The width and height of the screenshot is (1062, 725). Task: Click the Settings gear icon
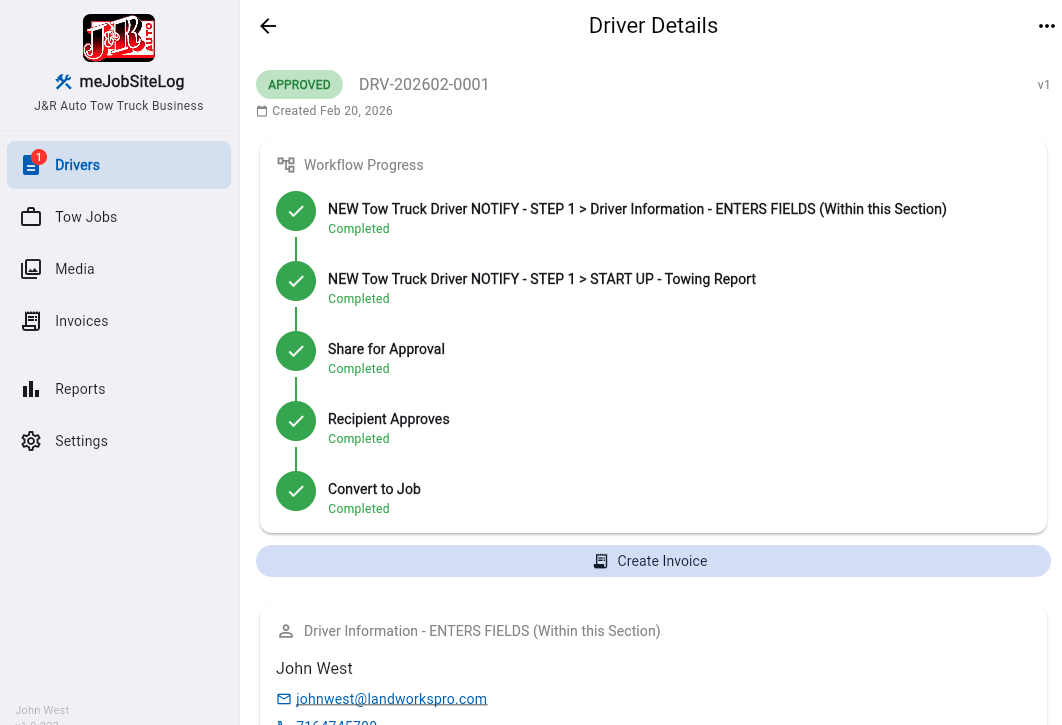click(x=31, y=440)
